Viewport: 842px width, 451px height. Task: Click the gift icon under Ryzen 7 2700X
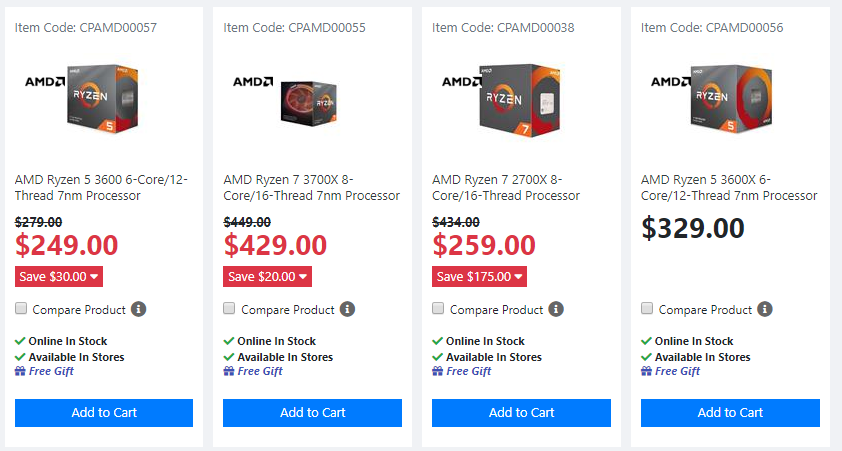(438, 371)
